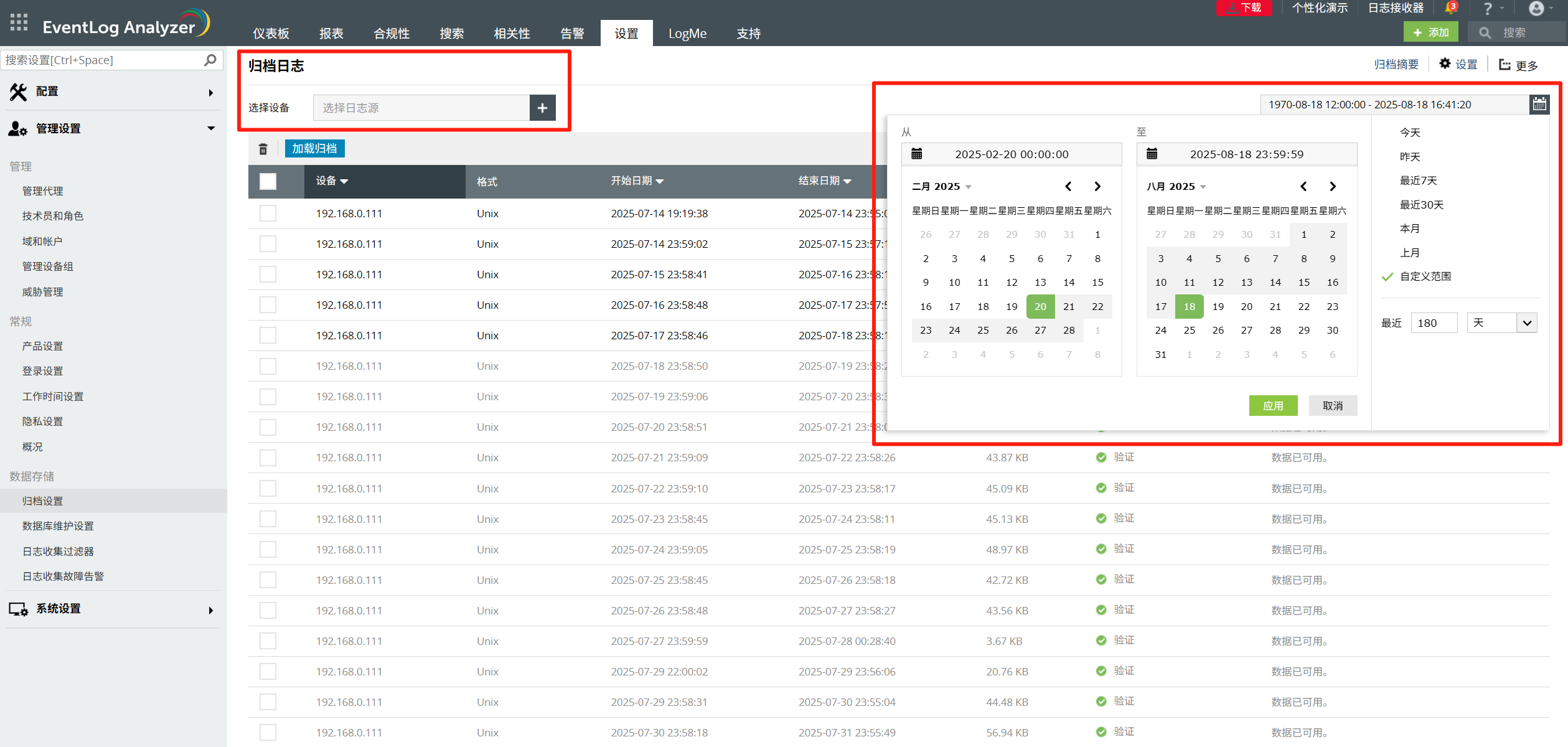The height and width of the screenshot is (747, 1568).
Task: Click the date range calendar icon
Action: tap(1539, 105)
